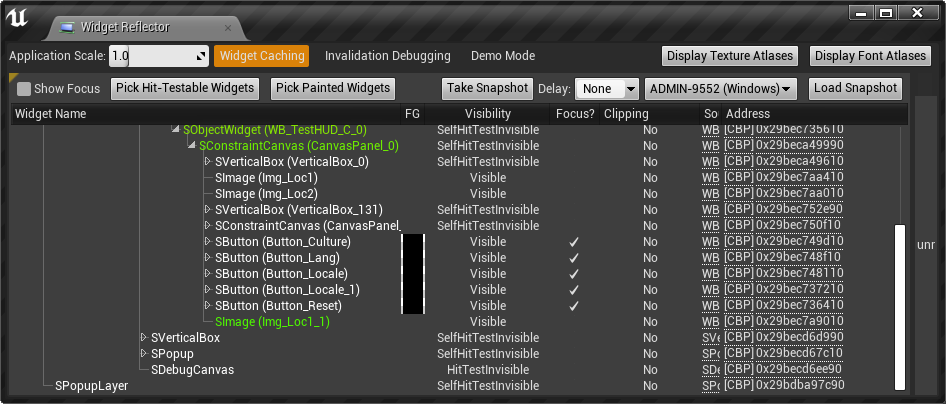Open the SDe source link for SDebugCanvas
Image resolution: width=946 pixels, height=404 pixels.
(711, 370)
